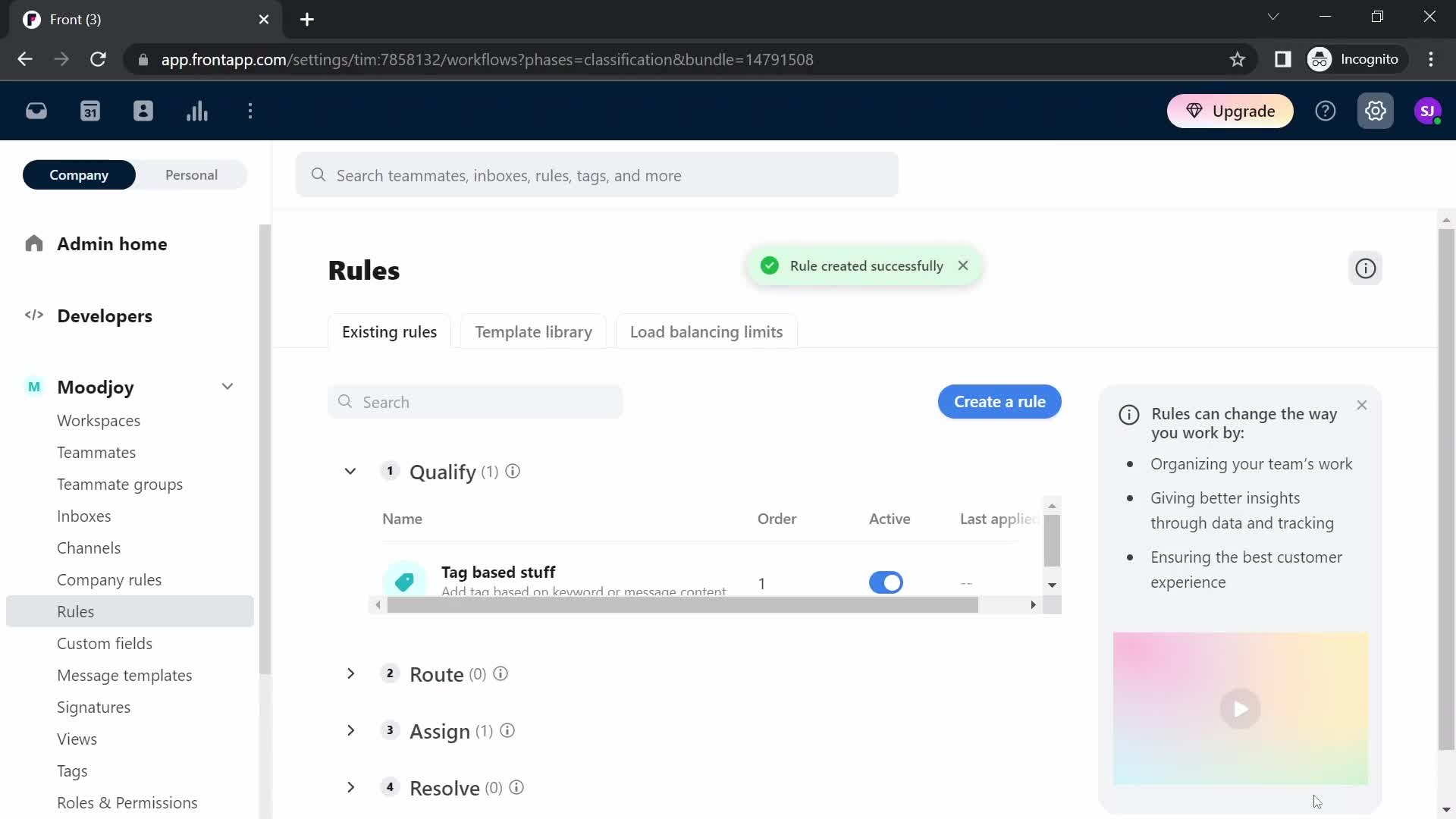Image resolution: width=1456 pixels, height=819 pixels.
Task: Select the Load balancing limits tab
Action: (x=706, y=331)
